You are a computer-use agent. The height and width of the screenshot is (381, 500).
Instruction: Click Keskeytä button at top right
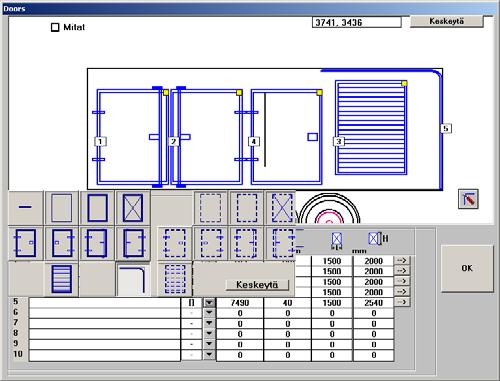tap(446, 21)
